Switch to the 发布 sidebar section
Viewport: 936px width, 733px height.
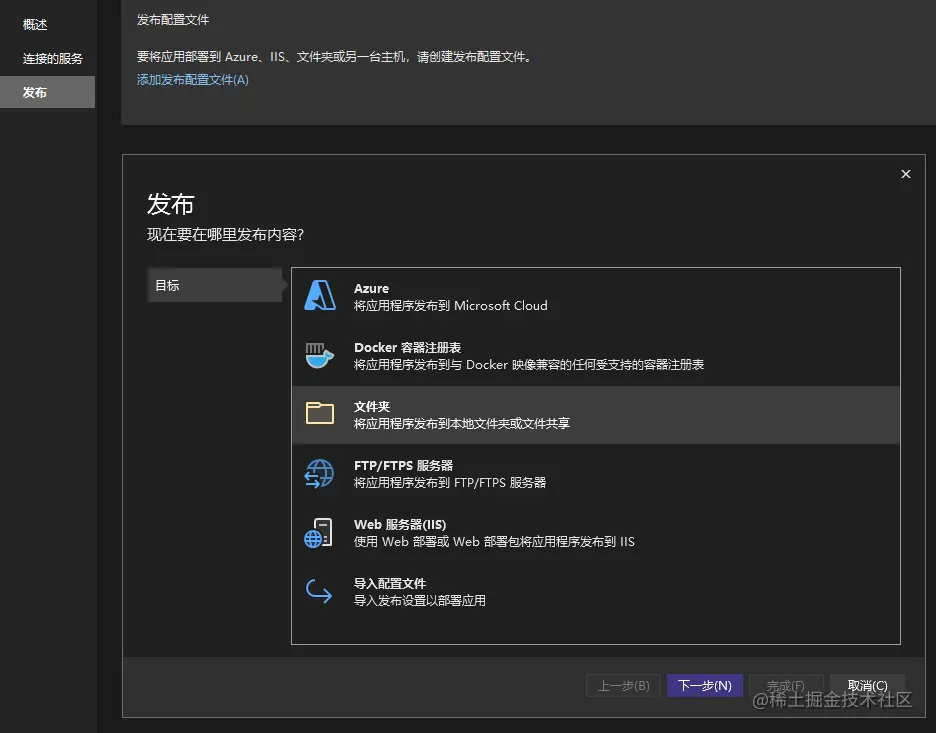coord(35,92)
